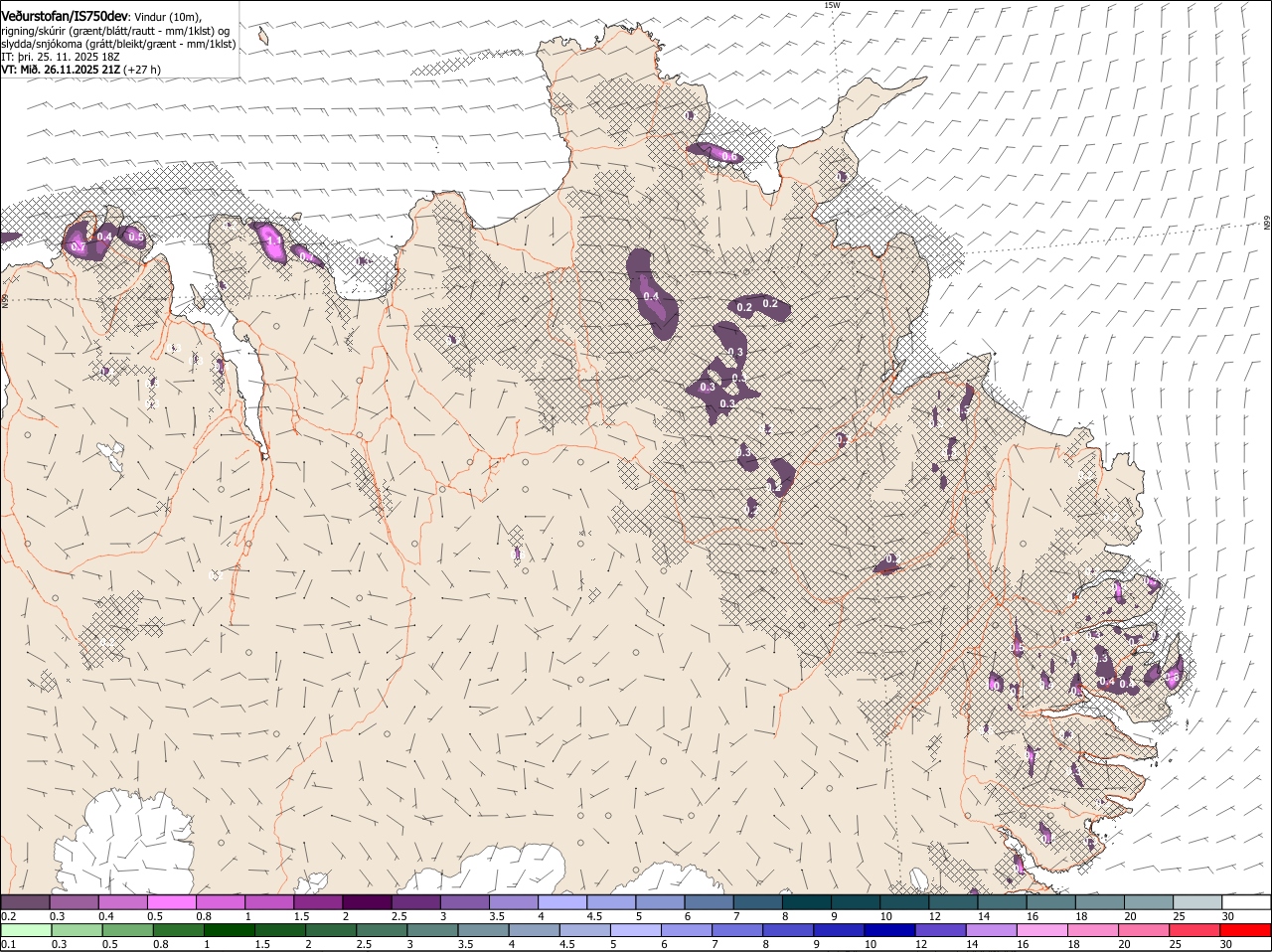Pick the pale grey 25–30 swatch in upper legend

tap(1198, 901)
